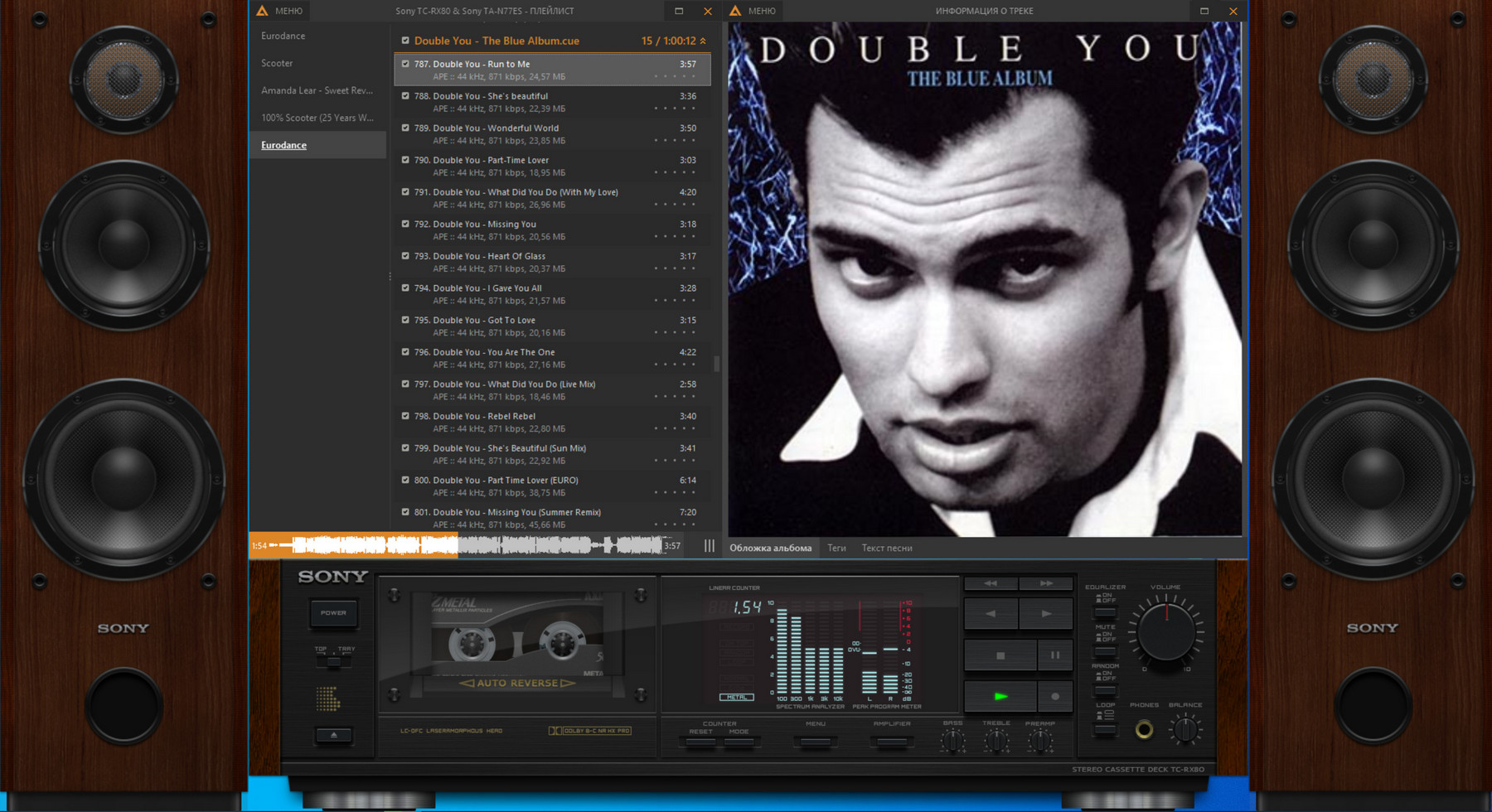Uncheck track 793 Heart Of Glass checkbox
Image resolution: width=1492 pixels, height=812 pixels.
pos(405,256)
